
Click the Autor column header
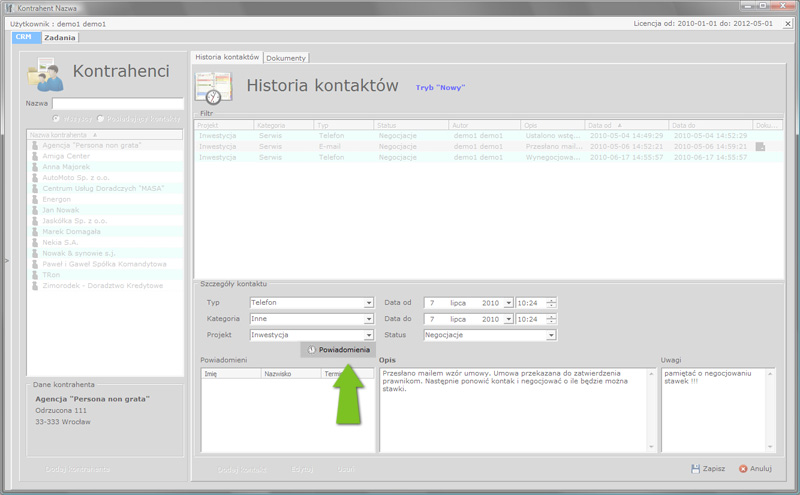point(484,125)
